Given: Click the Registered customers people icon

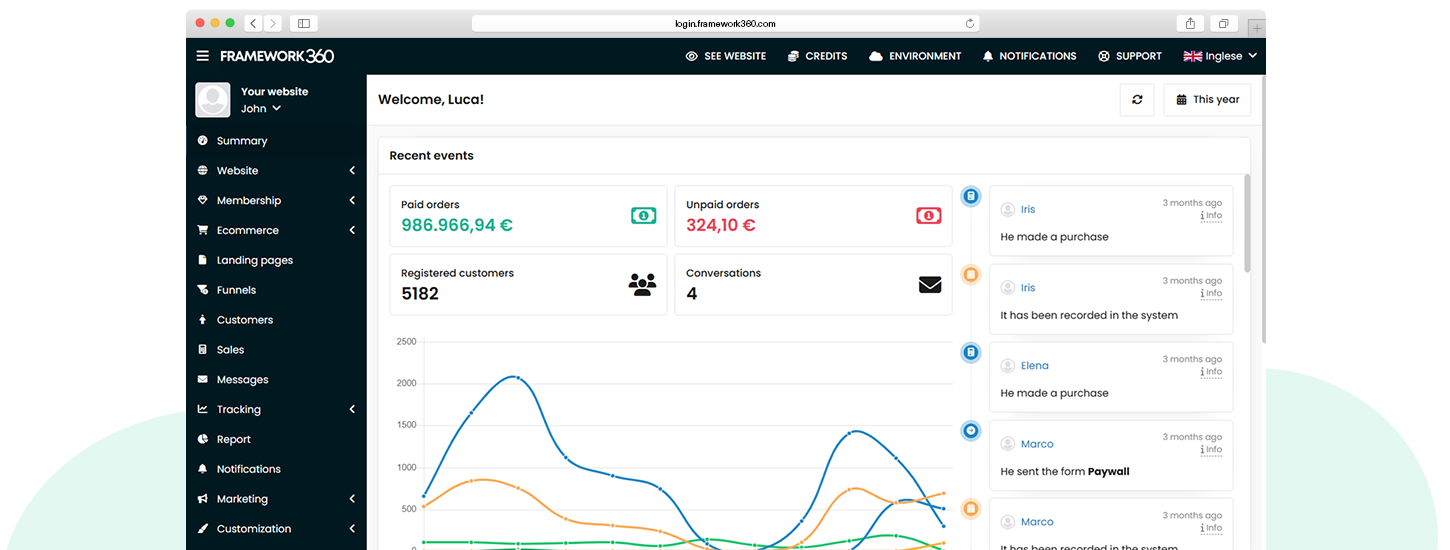Looking at the screenshot, I should coord(643,284).
